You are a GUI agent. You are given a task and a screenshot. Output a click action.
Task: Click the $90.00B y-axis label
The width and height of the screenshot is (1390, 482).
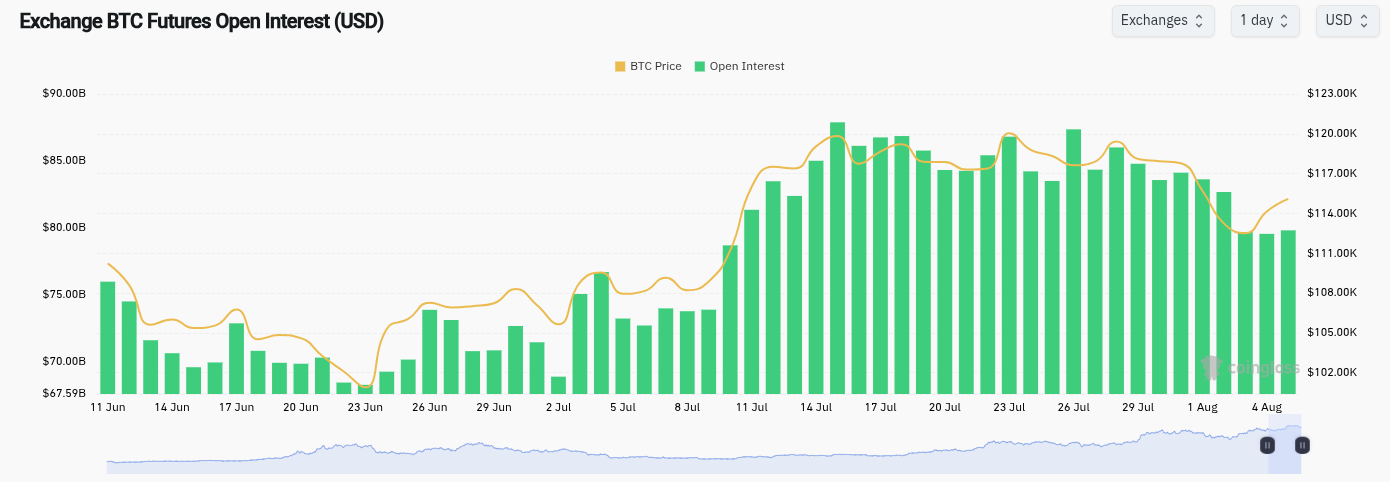[64, 94]
